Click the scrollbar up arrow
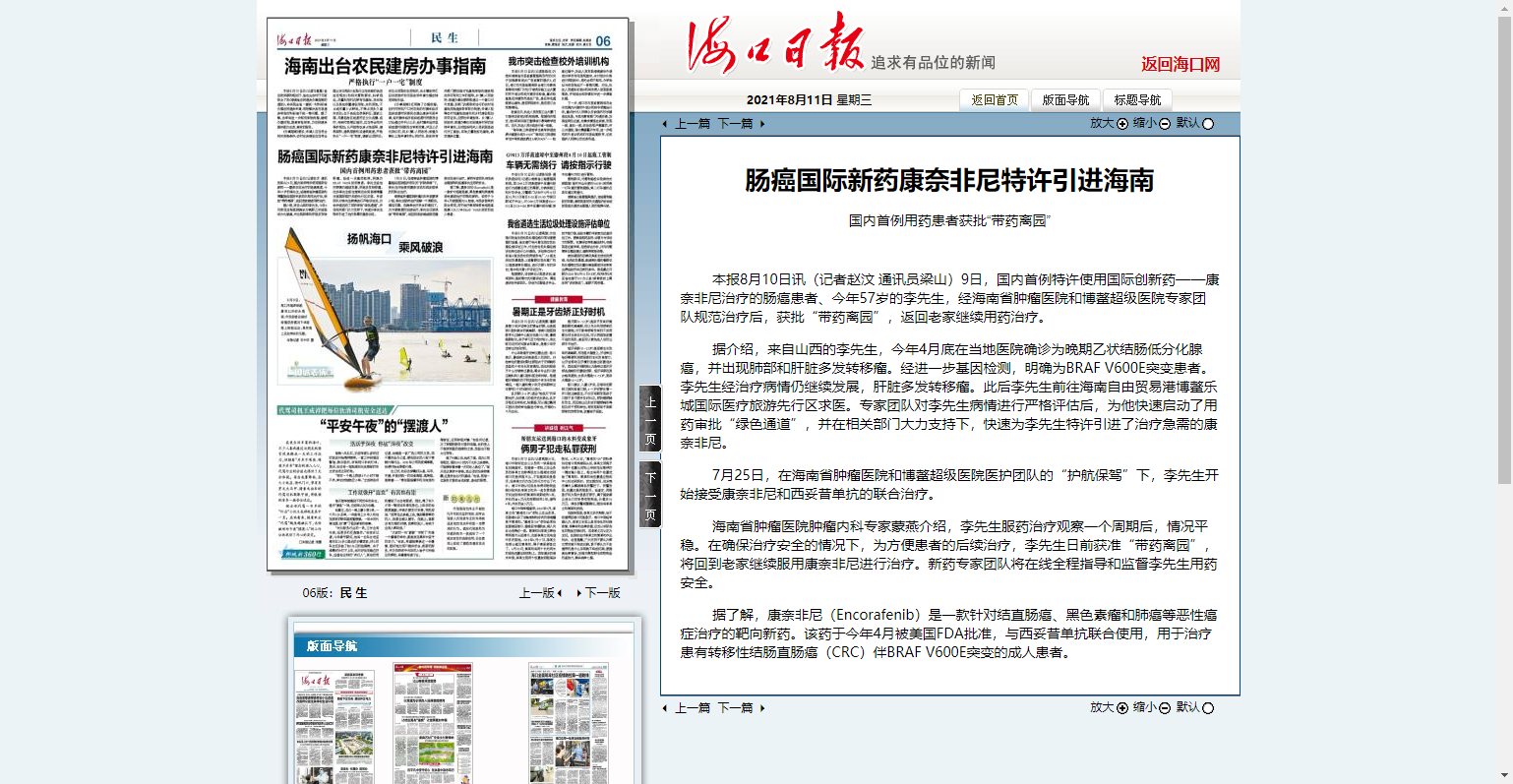 (x=1505, y=8)
